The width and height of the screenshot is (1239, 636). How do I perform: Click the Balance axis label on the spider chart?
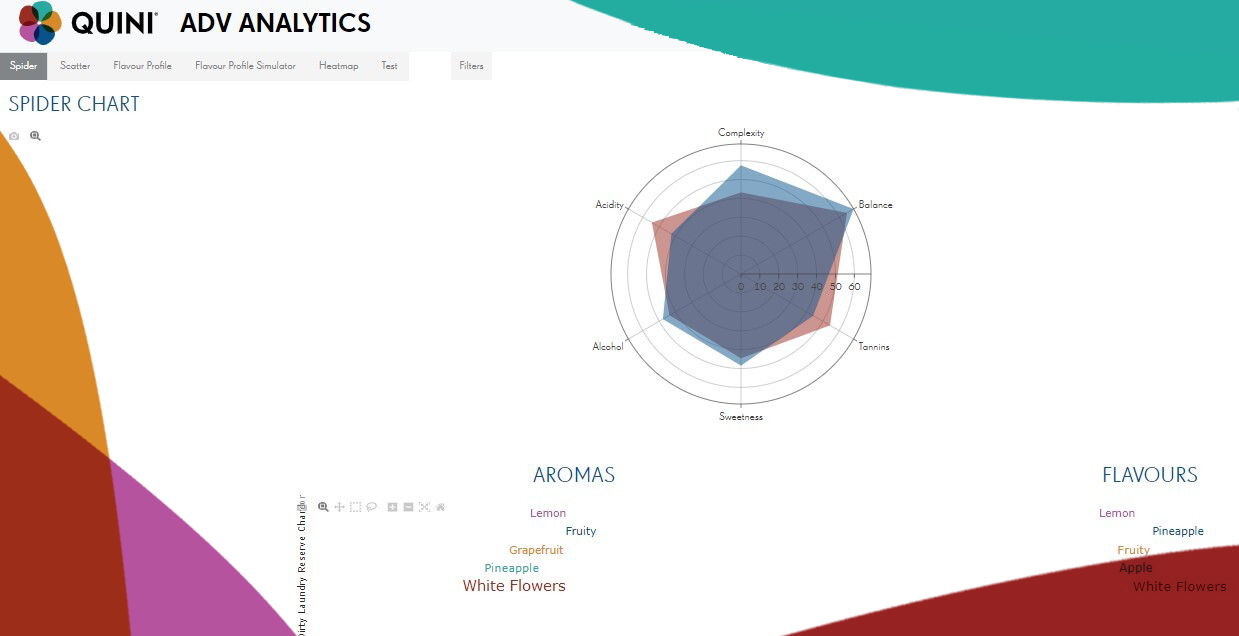click(875, 205)
